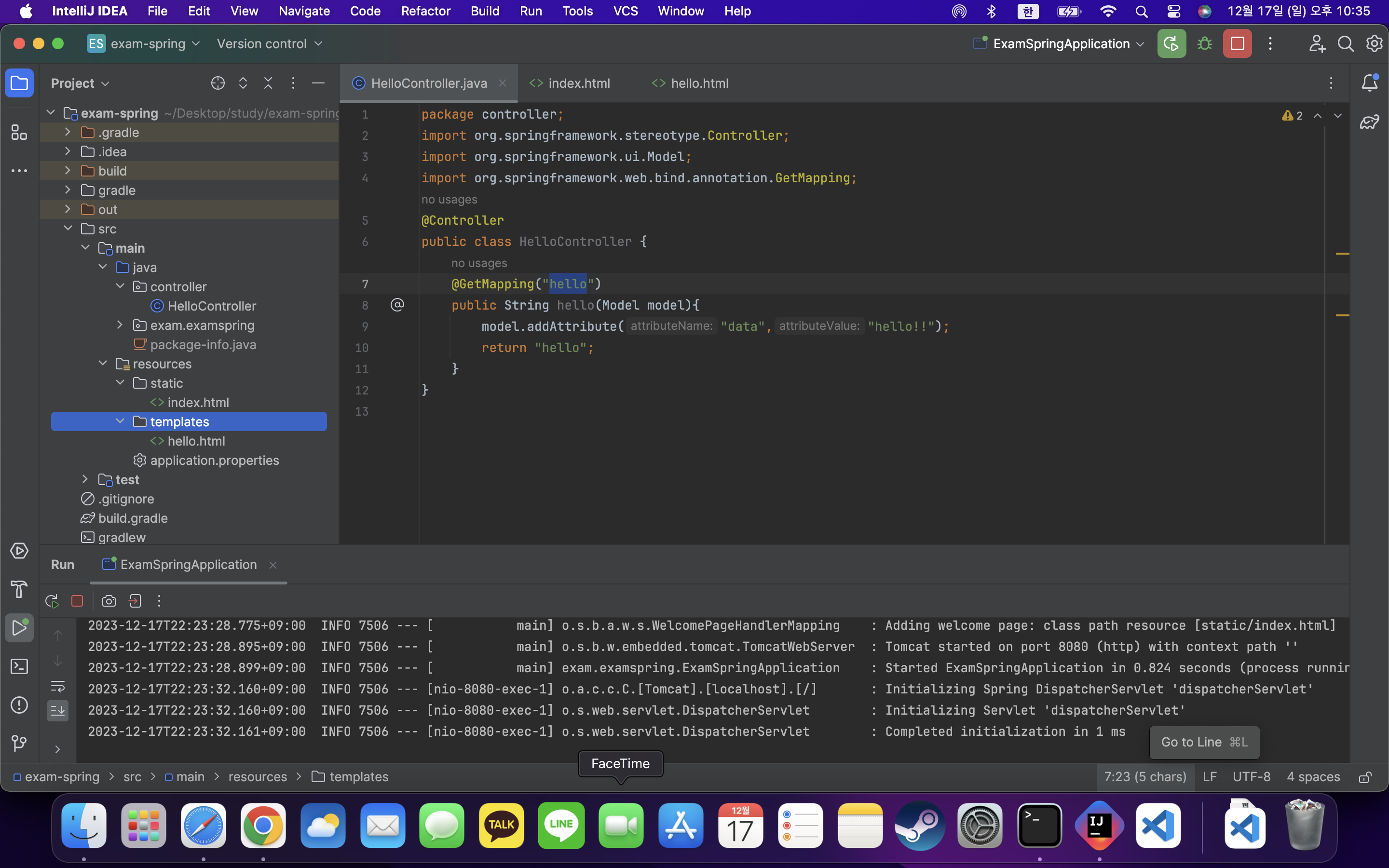Image resolution: width=1389 pixels, height=868 pixels.
Task: Click the Run panel tab label
Action: tap(63, 564)
